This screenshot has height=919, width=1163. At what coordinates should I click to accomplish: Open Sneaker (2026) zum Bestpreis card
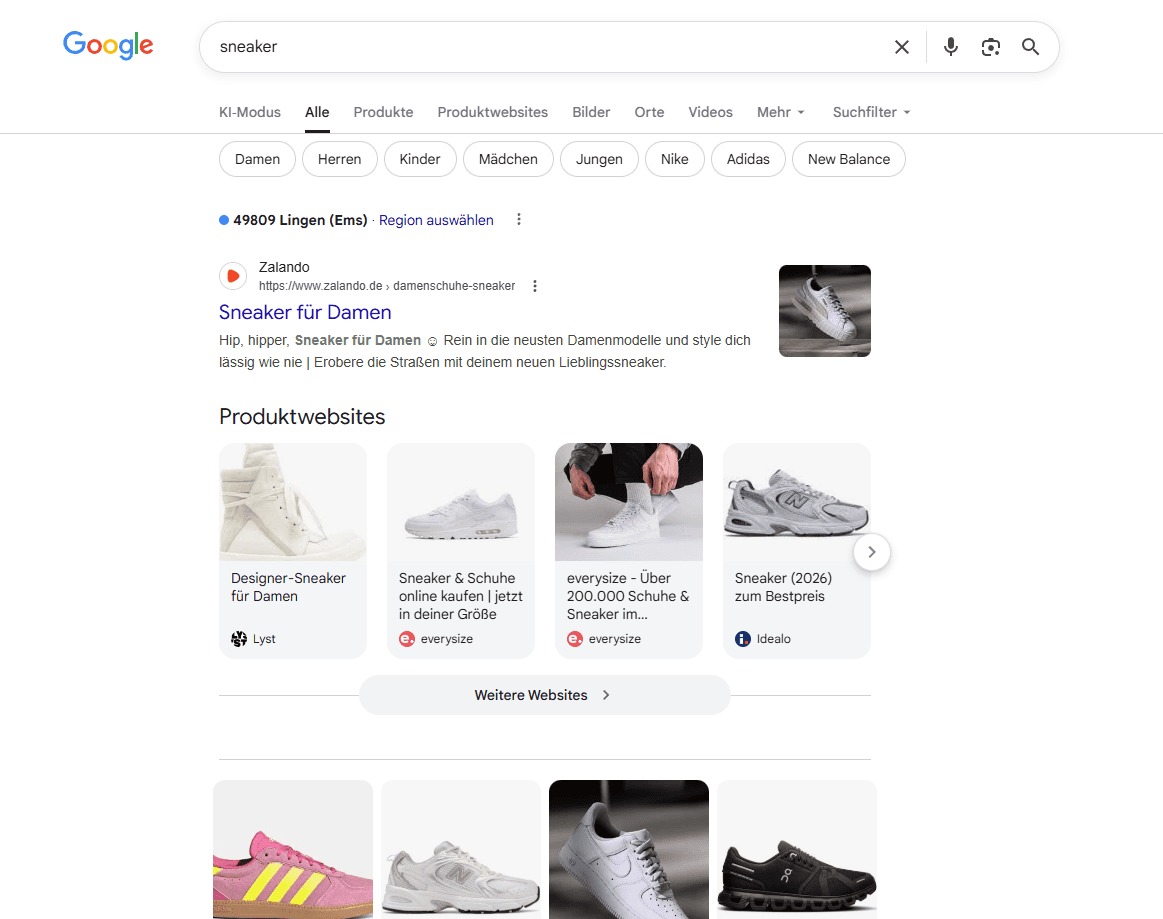(x=797, y=550)
